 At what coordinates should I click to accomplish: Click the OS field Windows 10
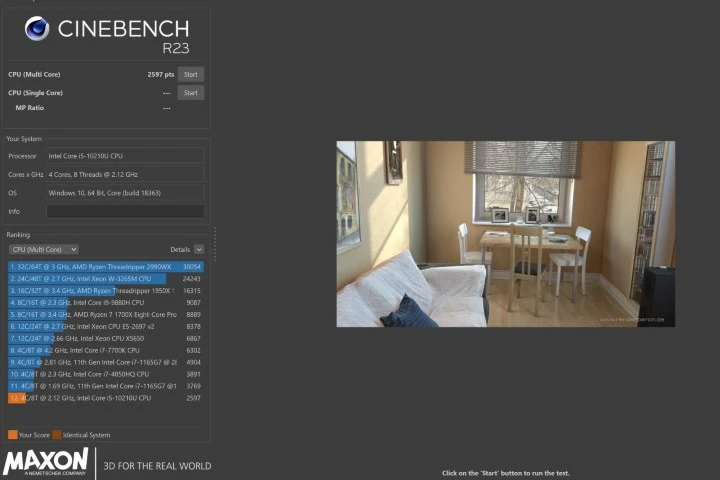click(125, 193)
